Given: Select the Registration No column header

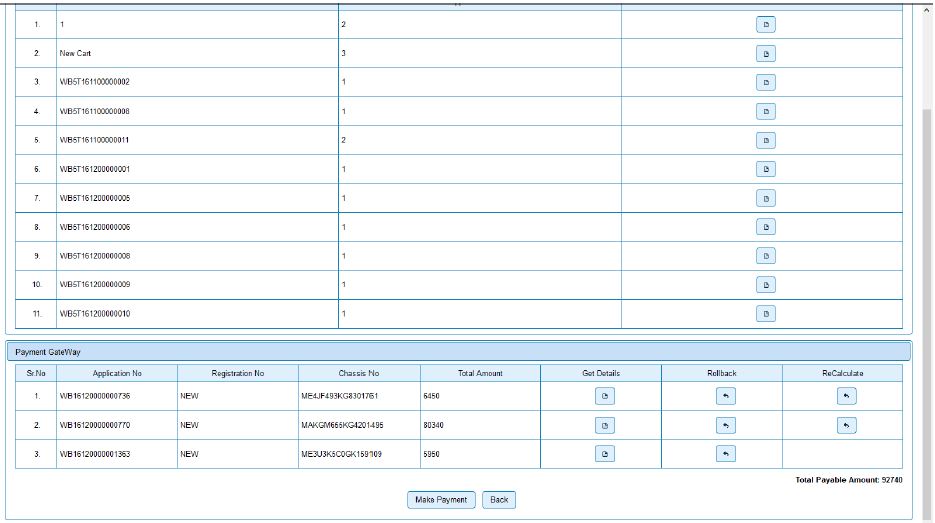Looking at the screenshot, I should [237, 373].
